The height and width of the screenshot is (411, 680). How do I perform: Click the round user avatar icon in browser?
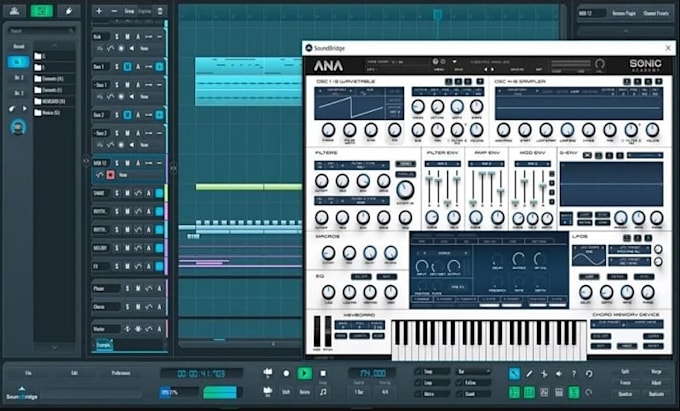pyautogui.click(x=18, y=127)
